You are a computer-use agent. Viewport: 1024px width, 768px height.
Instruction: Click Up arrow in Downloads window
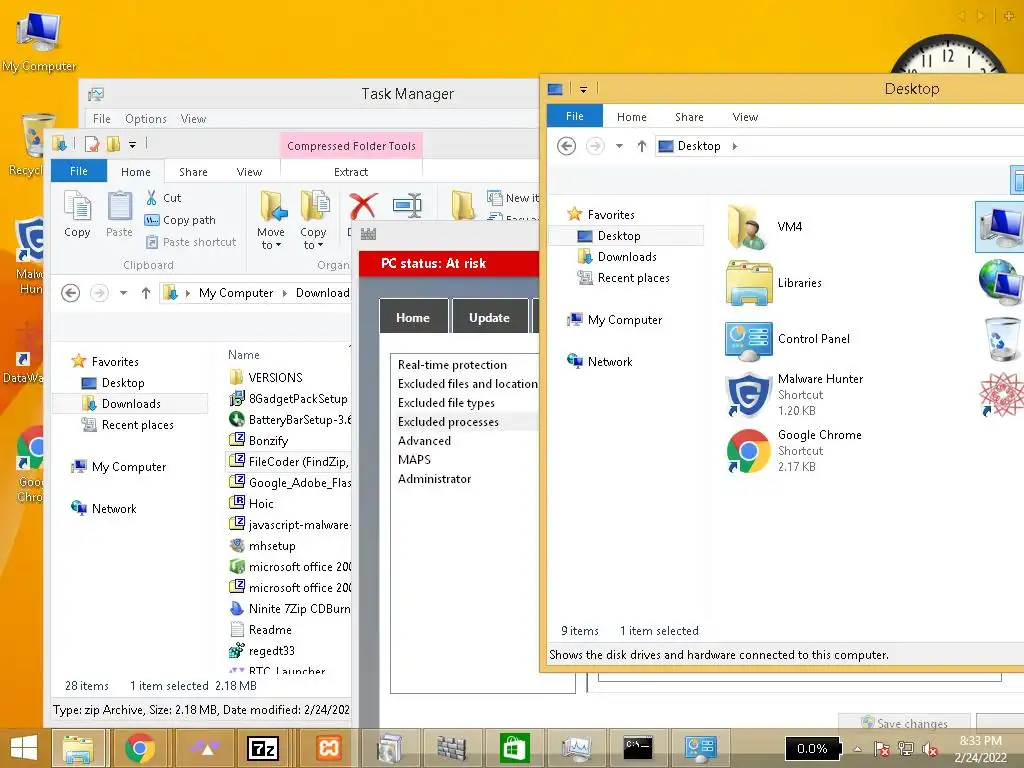coord(146,293)
